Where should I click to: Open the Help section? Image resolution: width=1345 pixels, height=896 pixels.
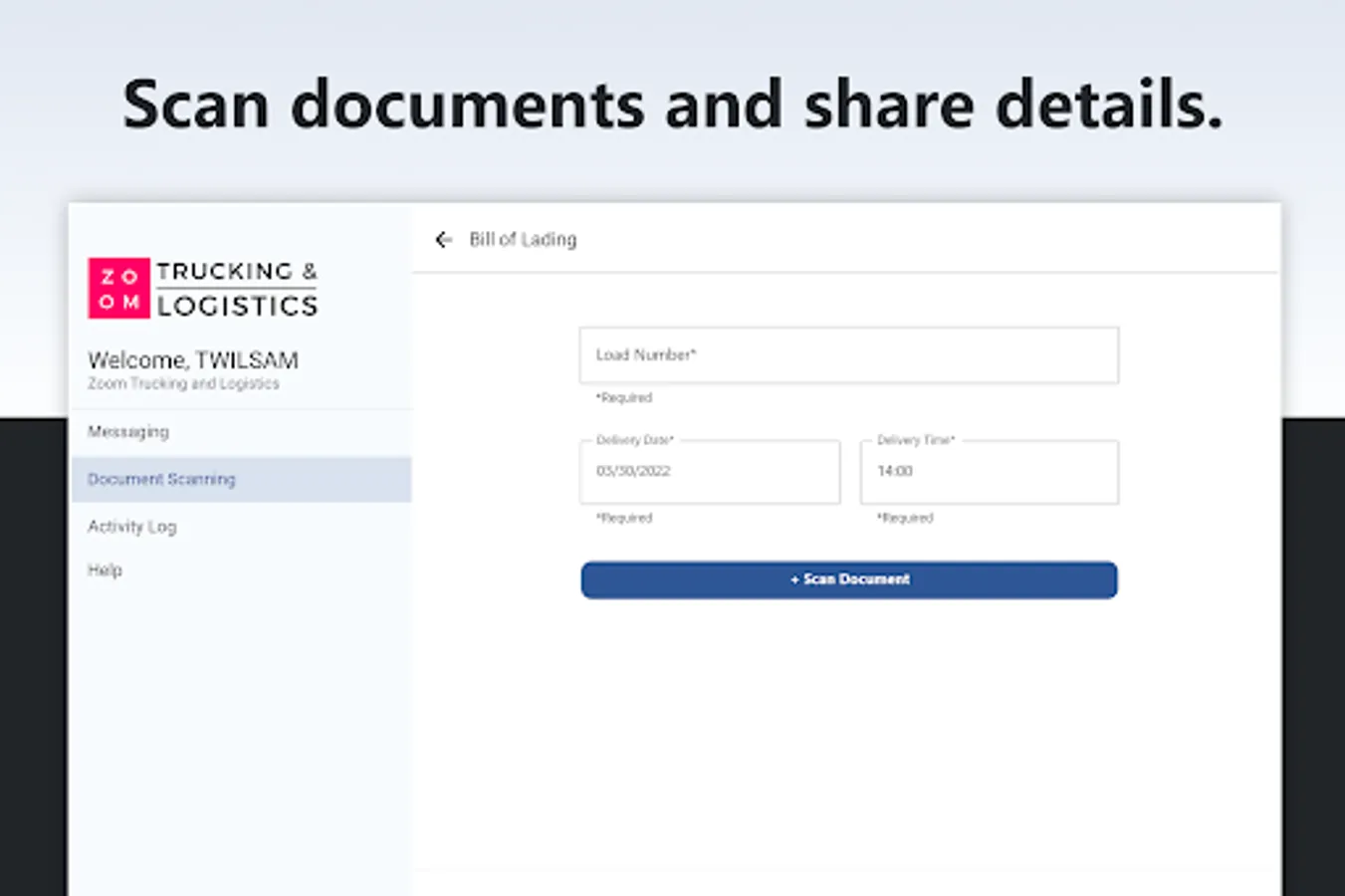(x=104, y=569)
